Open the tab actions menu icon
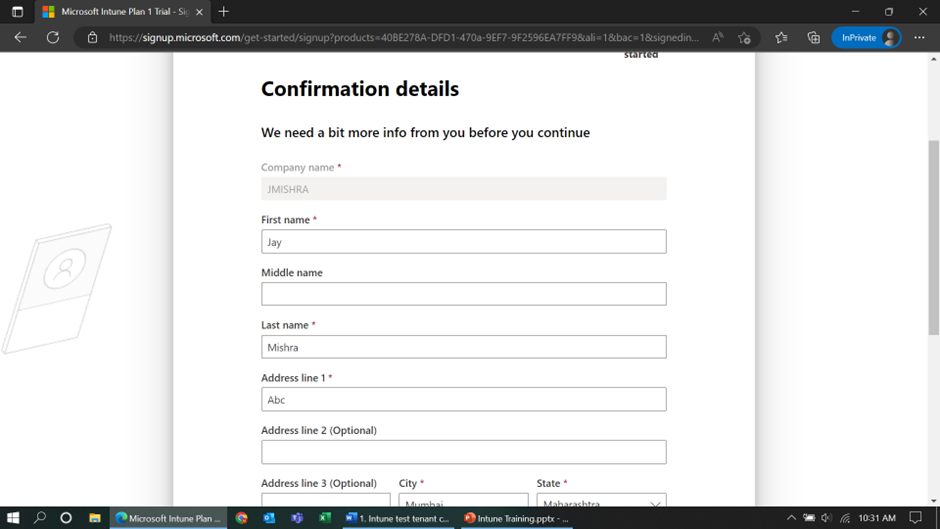Viewport: 940px width, 529px height. [x=17, y=11]
